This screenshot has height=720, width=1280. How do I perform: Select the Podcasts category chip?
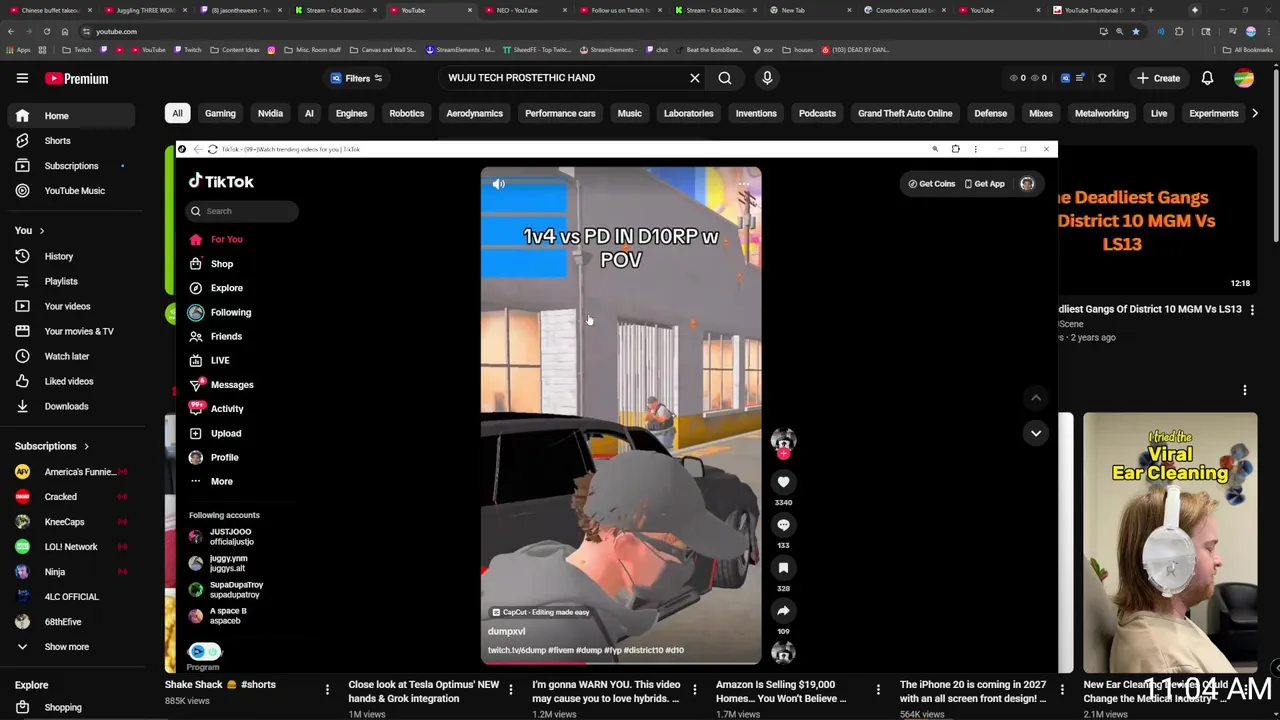tap(817, 113)
